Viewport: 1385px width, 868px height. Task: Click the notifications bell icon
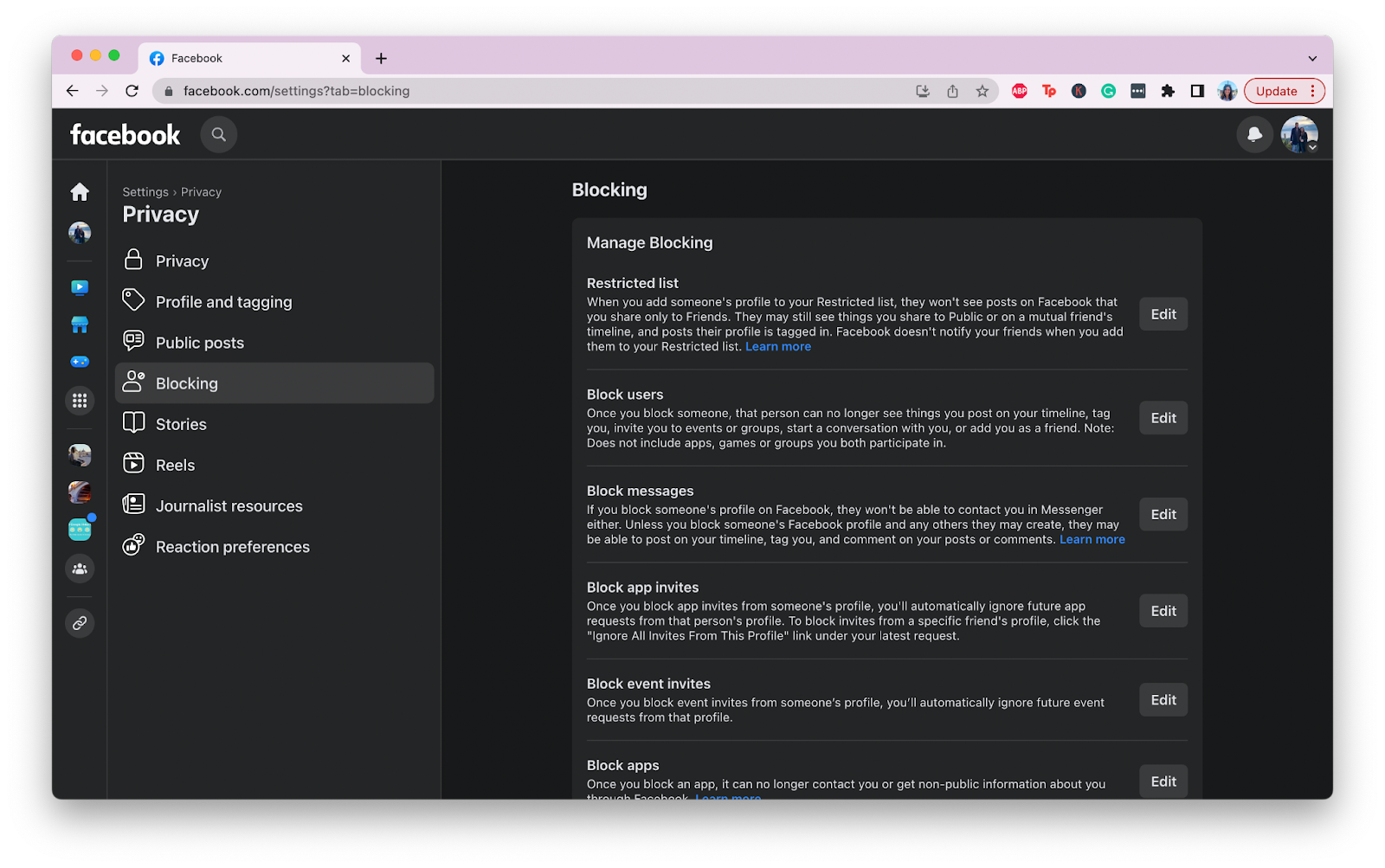tap(1254, 135)
